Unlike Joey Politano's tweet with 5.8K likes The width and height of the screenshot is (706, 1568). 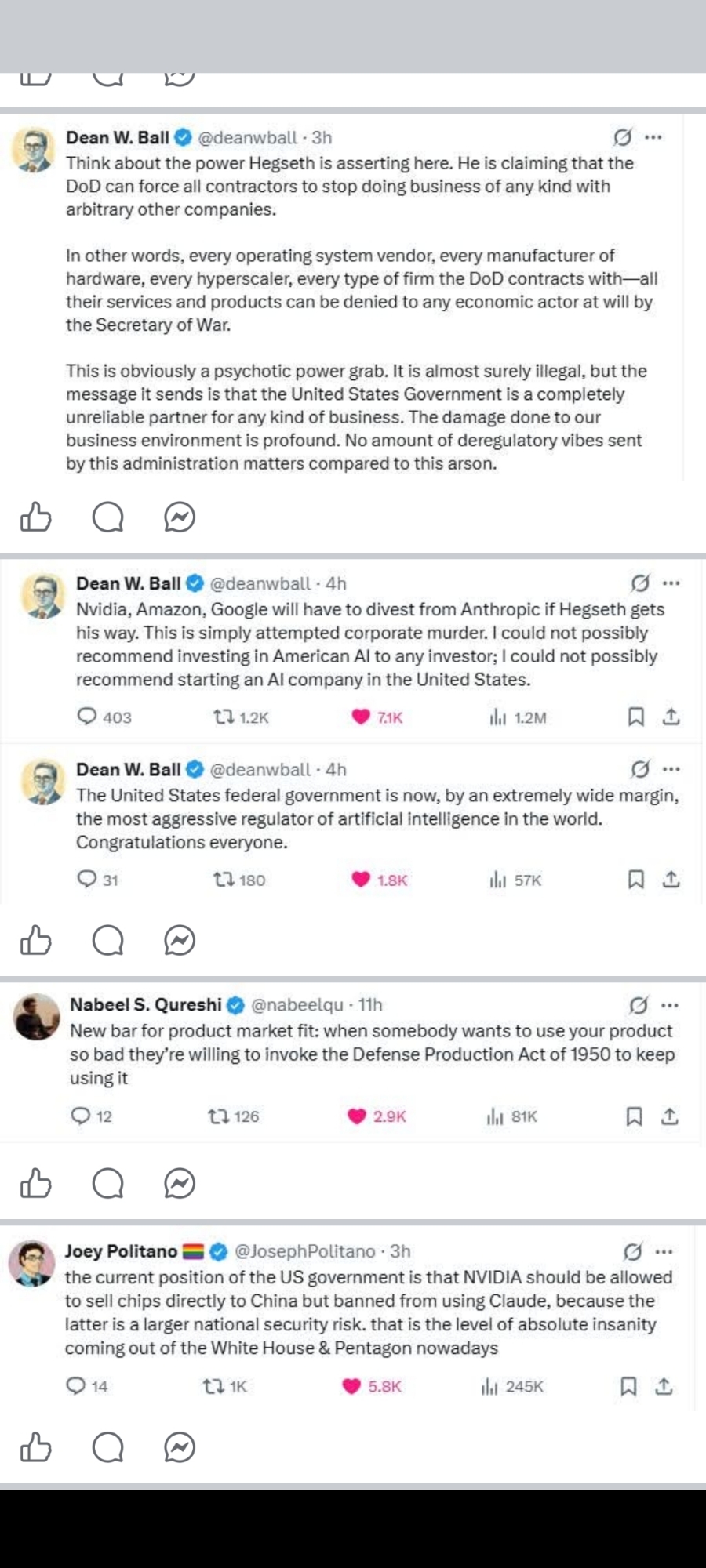[x=352, y=1386]
